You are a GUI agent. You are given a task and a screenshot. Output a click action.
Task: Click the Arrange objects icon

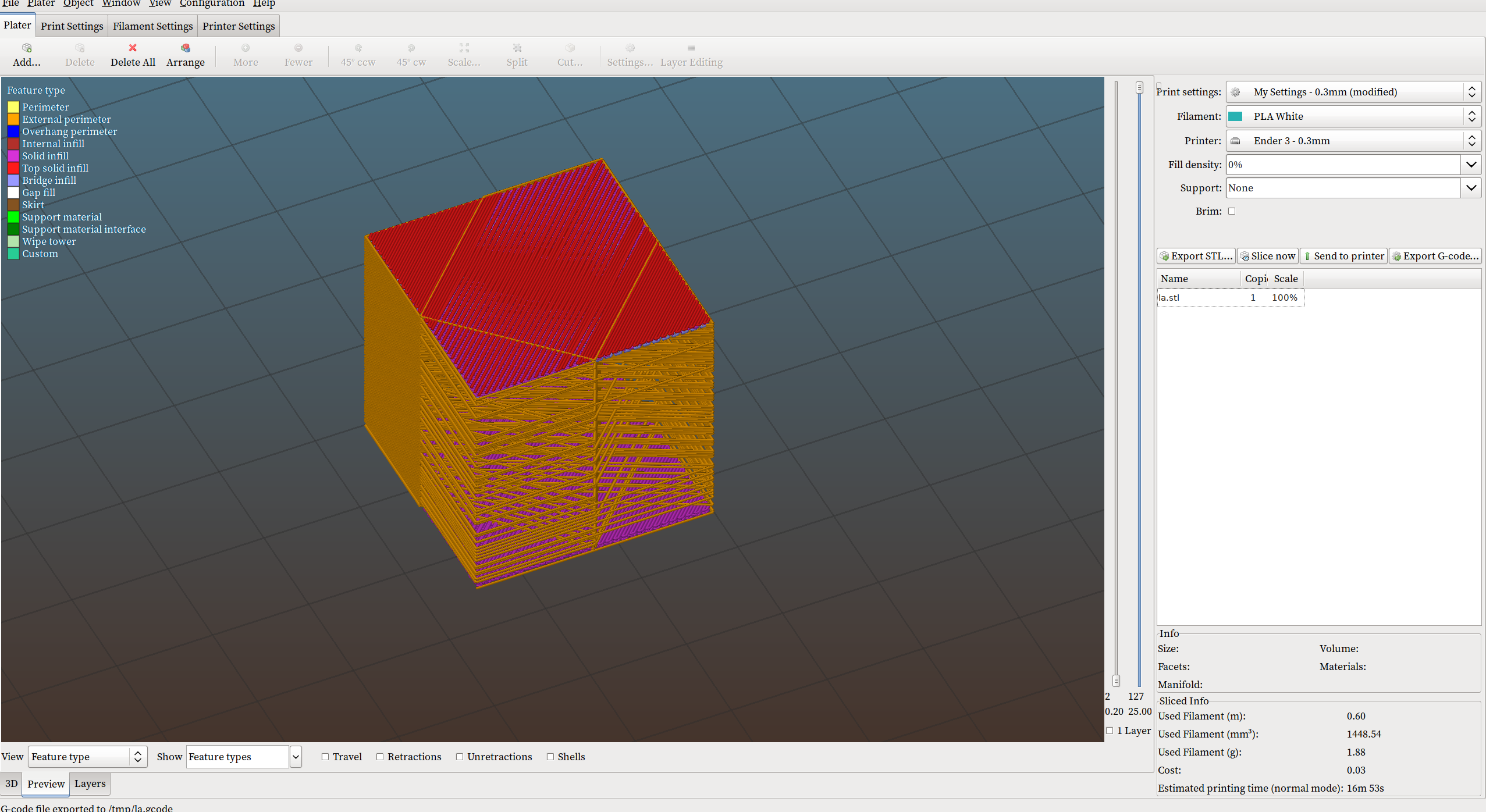(x=185, y=48)
